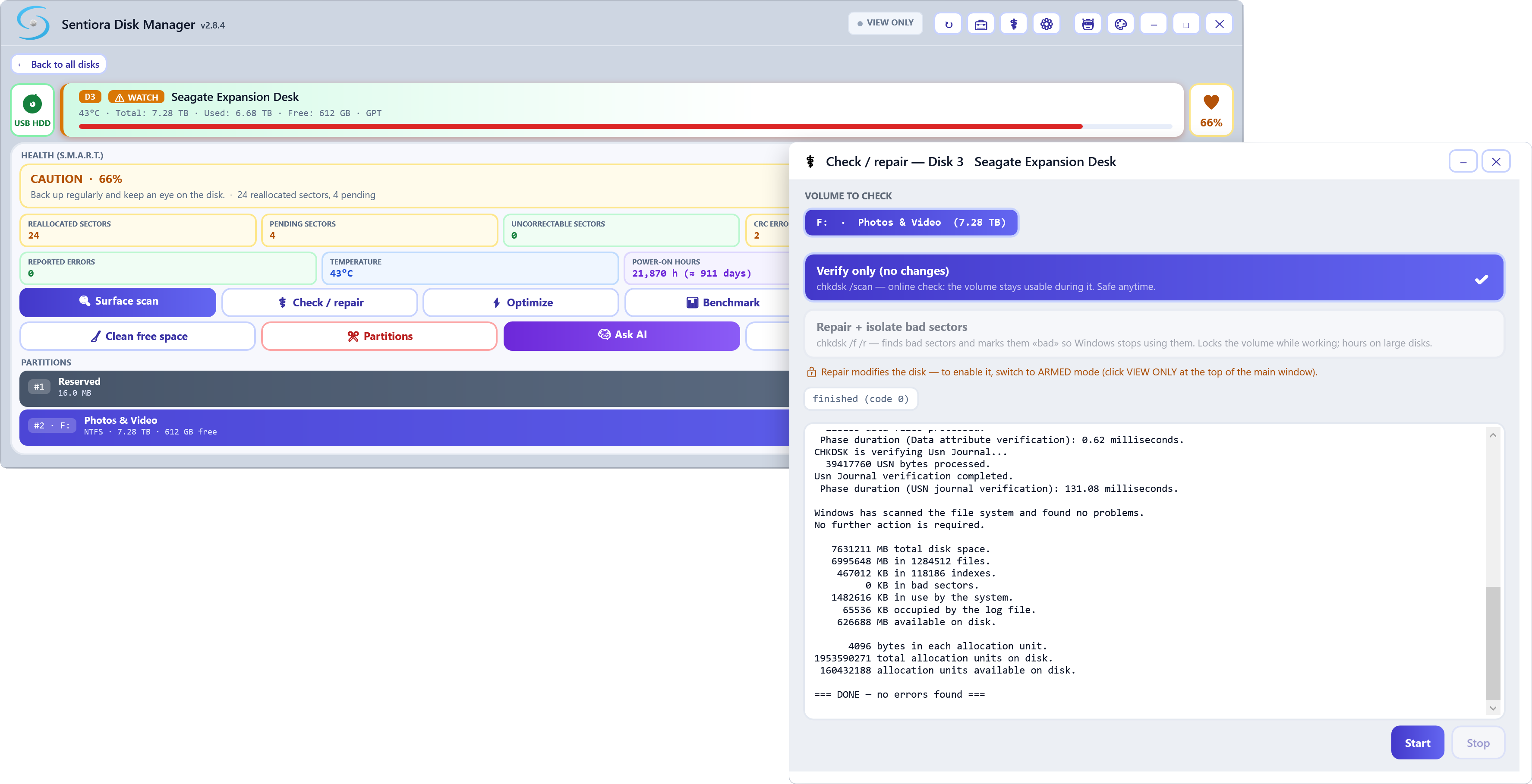
Task: Click the heart health 66% badge
Action: (x=1211, y=110)
